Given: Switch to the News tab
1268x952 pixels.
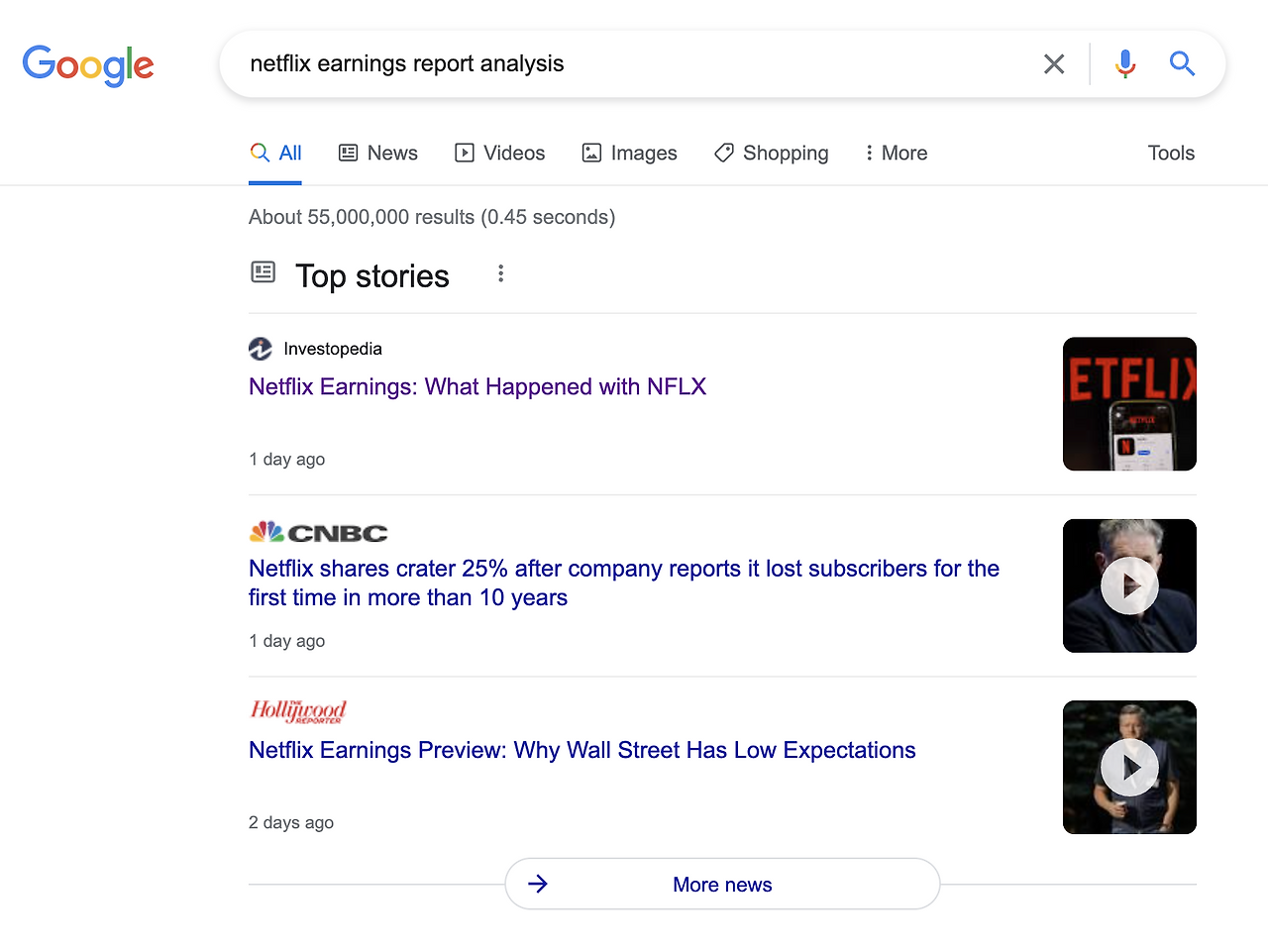Looking at the screenshot, I should (x=378, y=154).
